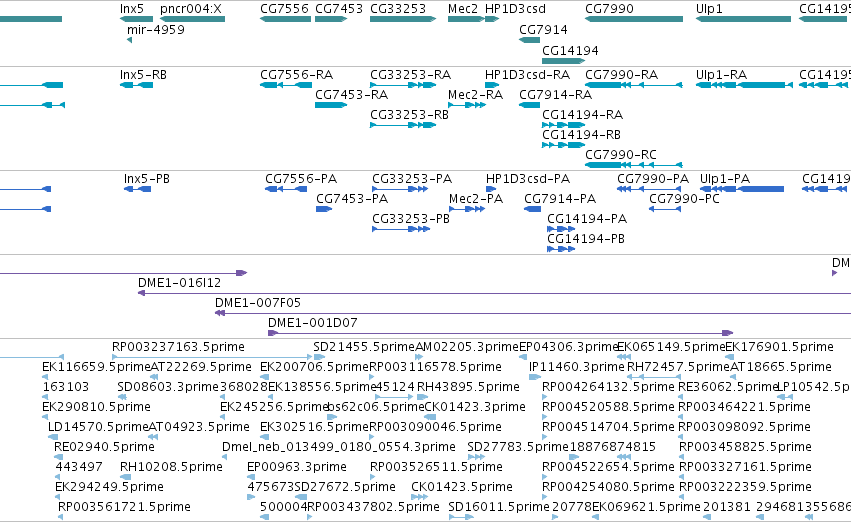851x522 pixels.
Task: Select the CG33253-PB protein feature
Action: 401,229
